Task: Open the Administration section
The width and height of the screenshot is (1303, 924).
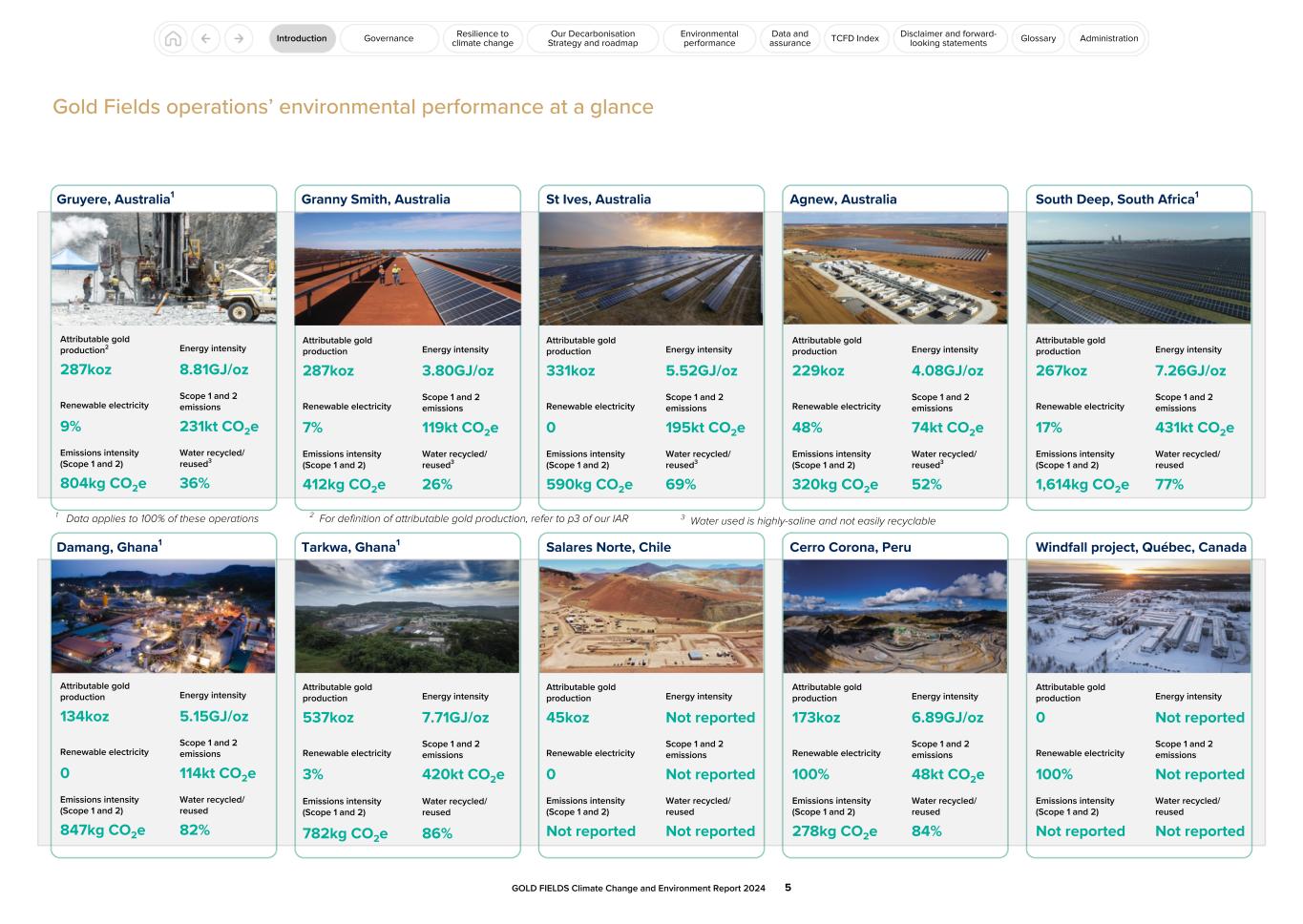Action: 1107,38
